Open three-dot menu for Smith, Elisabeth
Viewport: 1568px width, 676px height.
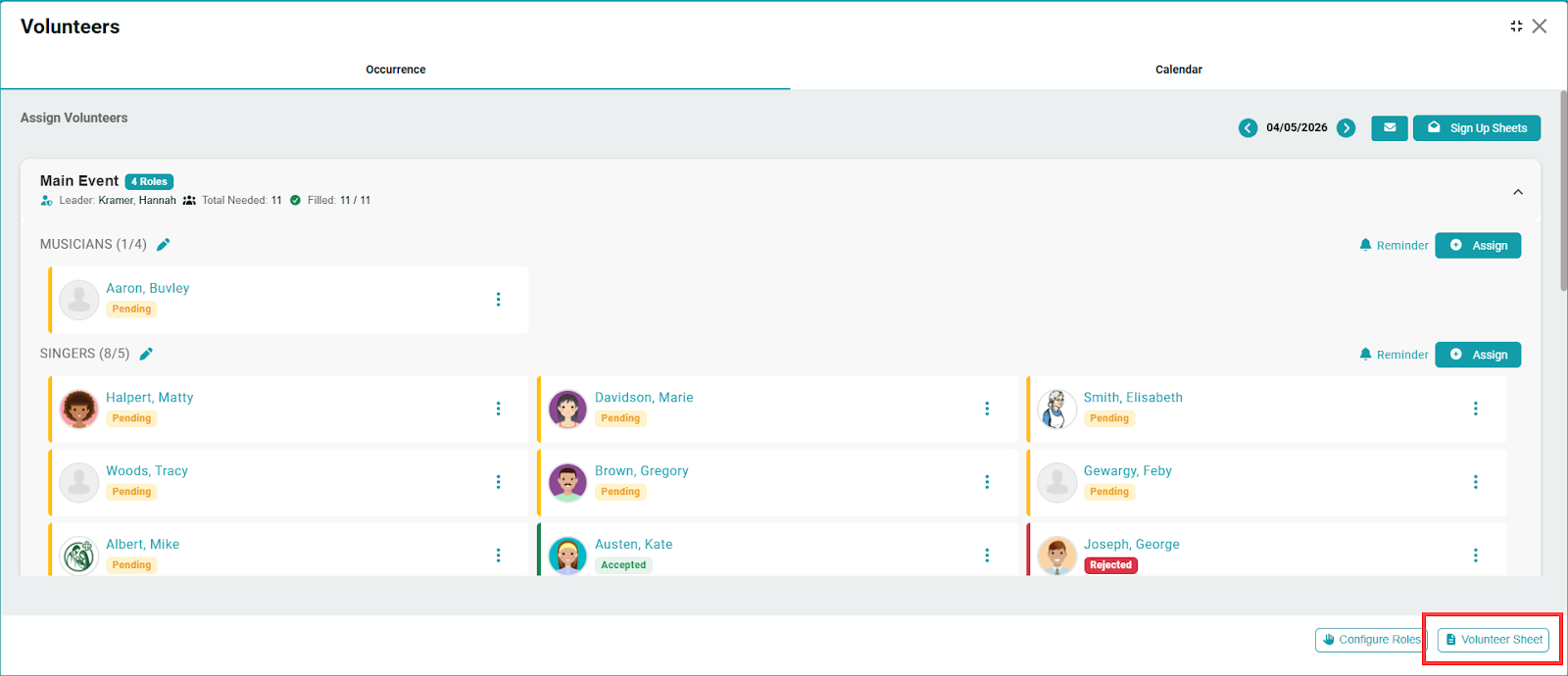pos(1475,409)
